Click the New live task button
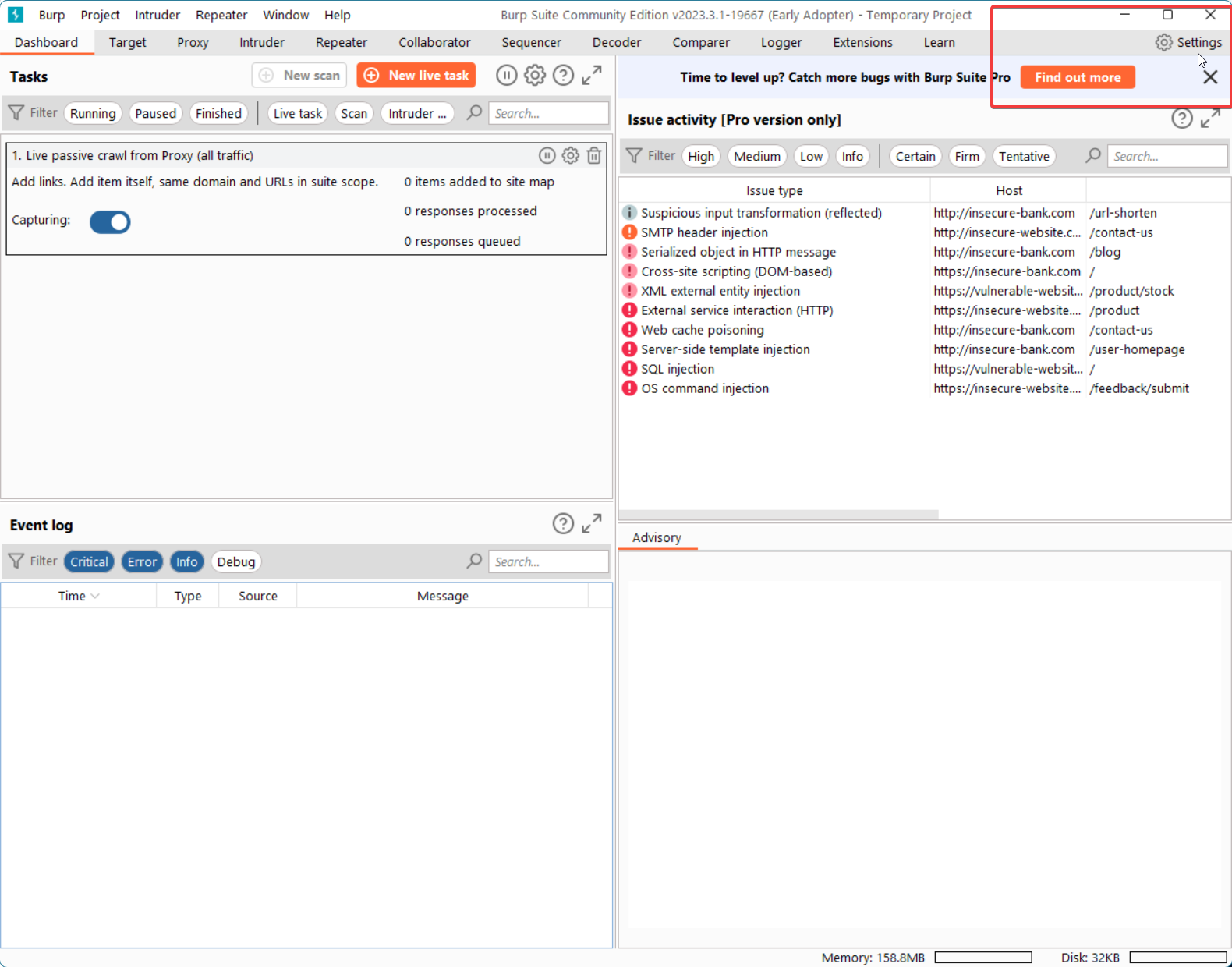 tap(416, 76)
